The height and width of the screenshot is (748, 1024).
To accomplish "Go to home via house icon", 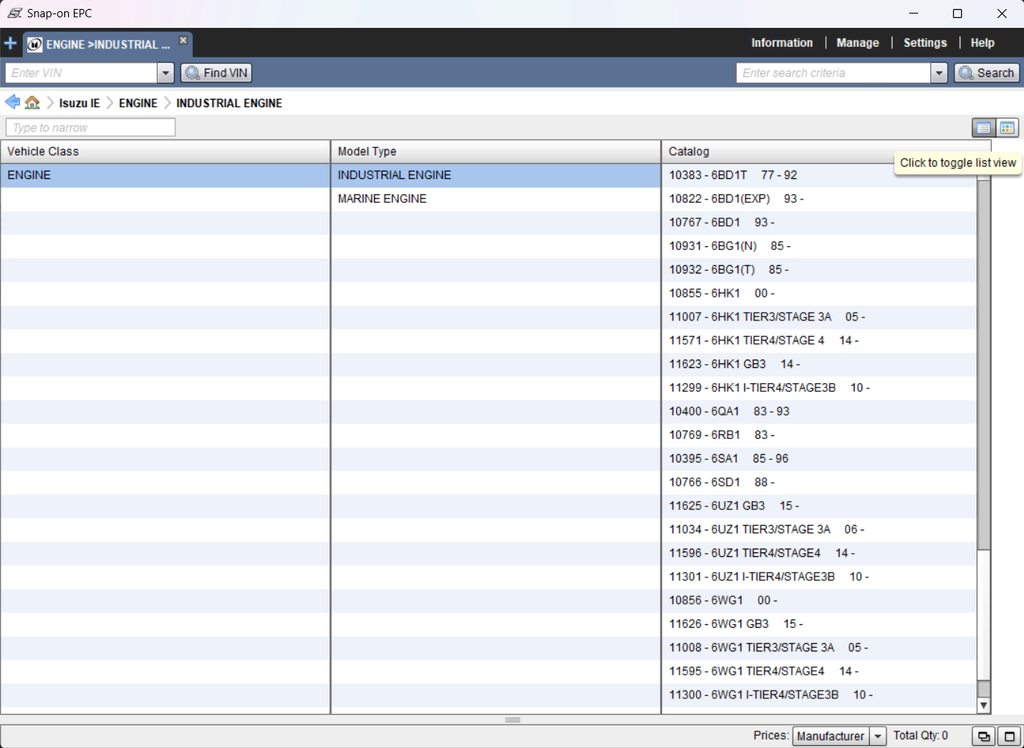I will point(32,103).
